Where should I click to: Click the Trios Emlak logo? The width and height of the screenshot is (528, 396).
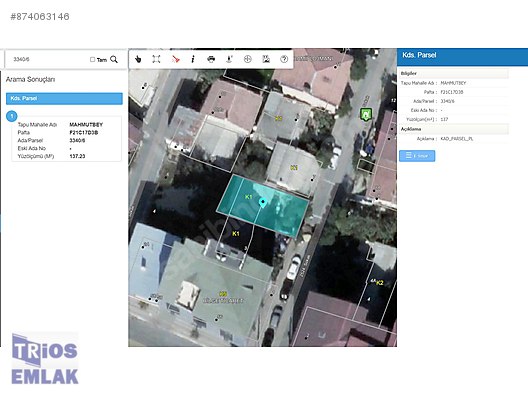tap(45, 359)
